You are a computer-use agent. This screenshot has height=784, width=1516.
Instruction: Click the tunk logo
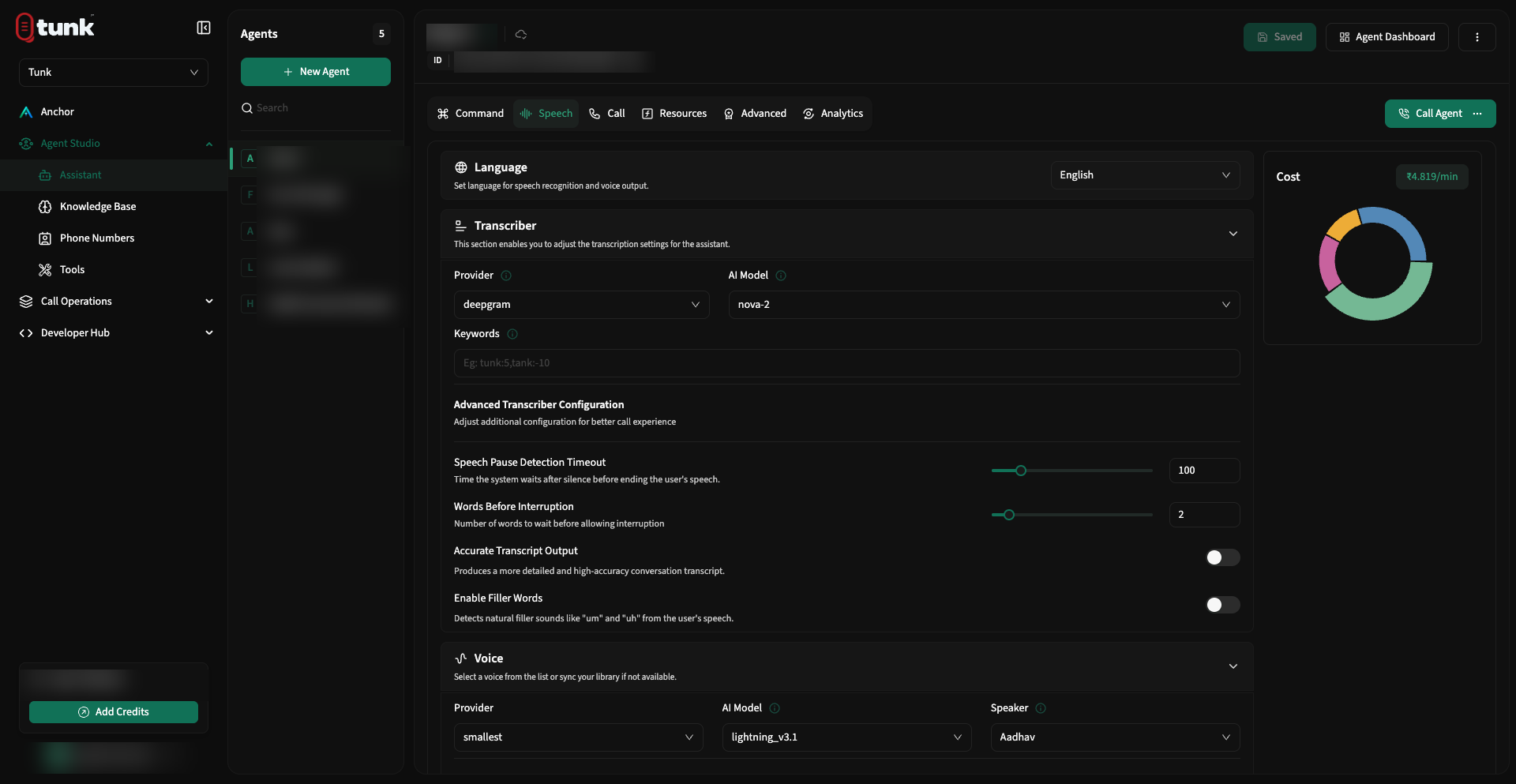(55, 28)
